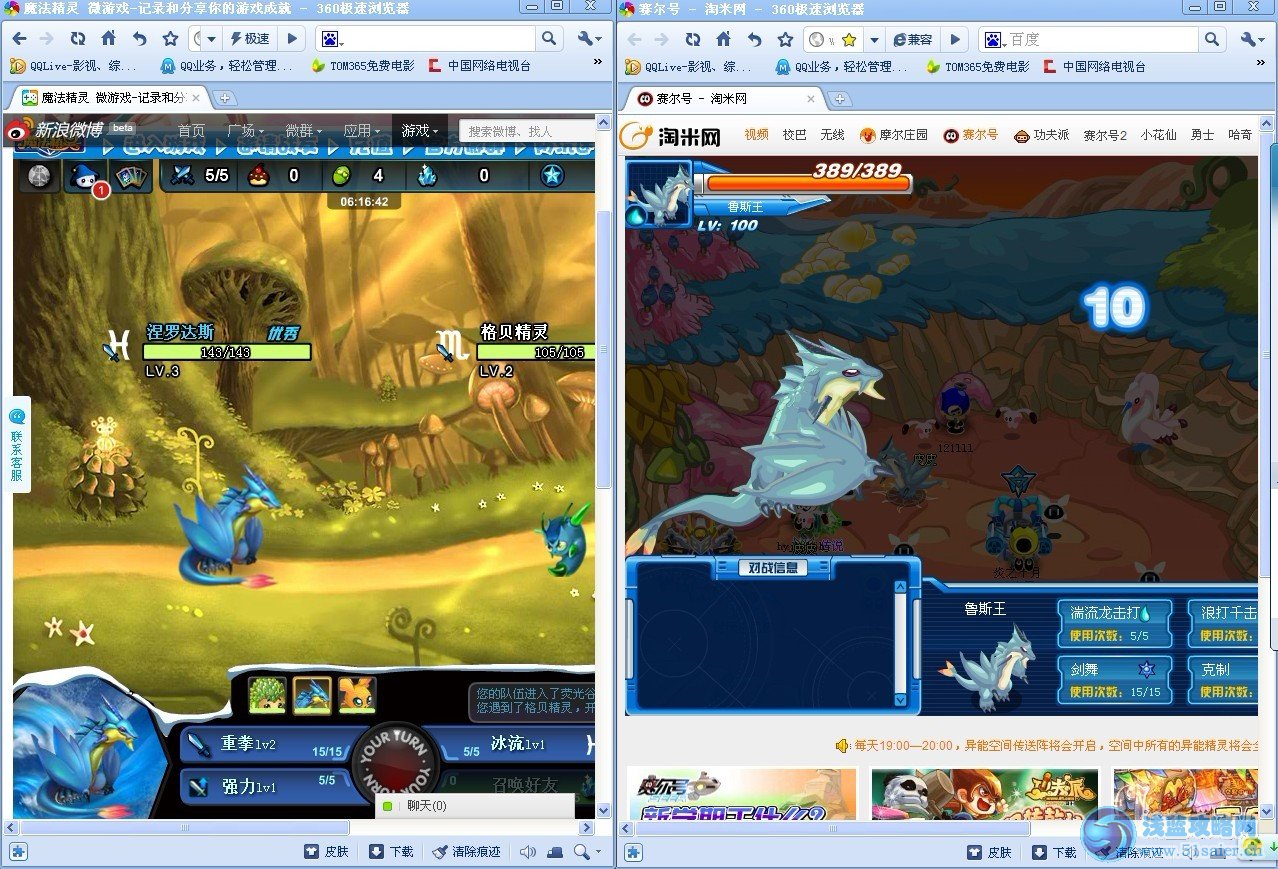Open 下载 downloads in the 赛尔号 status bar
Image resolution: width=1278 pixels, height=869 pixels.
pyautogui.click(x=1054, y=852)
